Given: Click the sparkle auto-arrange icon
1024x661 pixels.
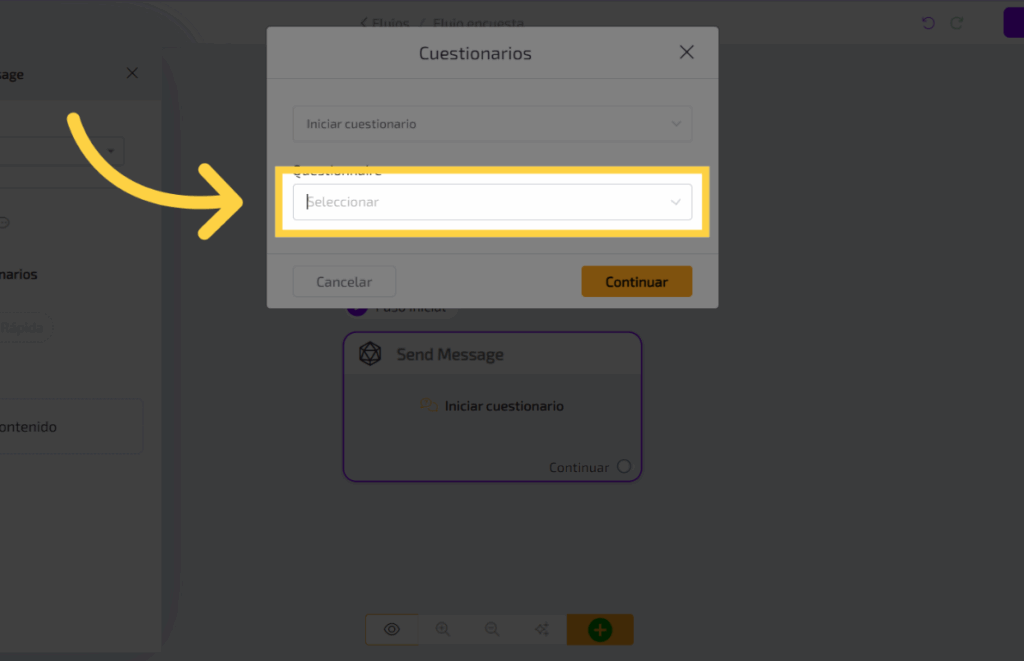Looking at the screenshot, I should click(x=542, y=629).
